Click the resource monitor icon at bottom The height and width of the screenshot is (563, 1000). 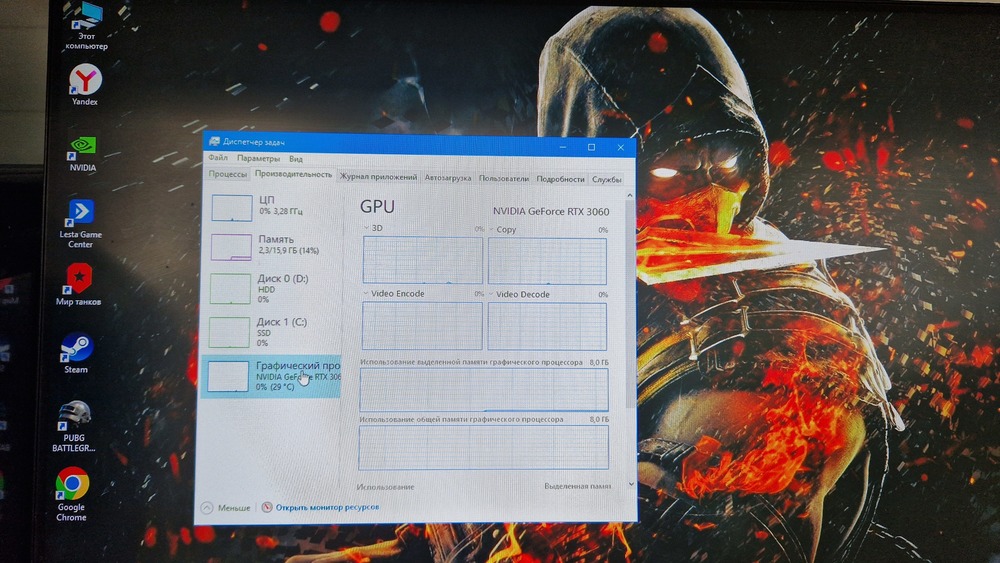point(267,508)
